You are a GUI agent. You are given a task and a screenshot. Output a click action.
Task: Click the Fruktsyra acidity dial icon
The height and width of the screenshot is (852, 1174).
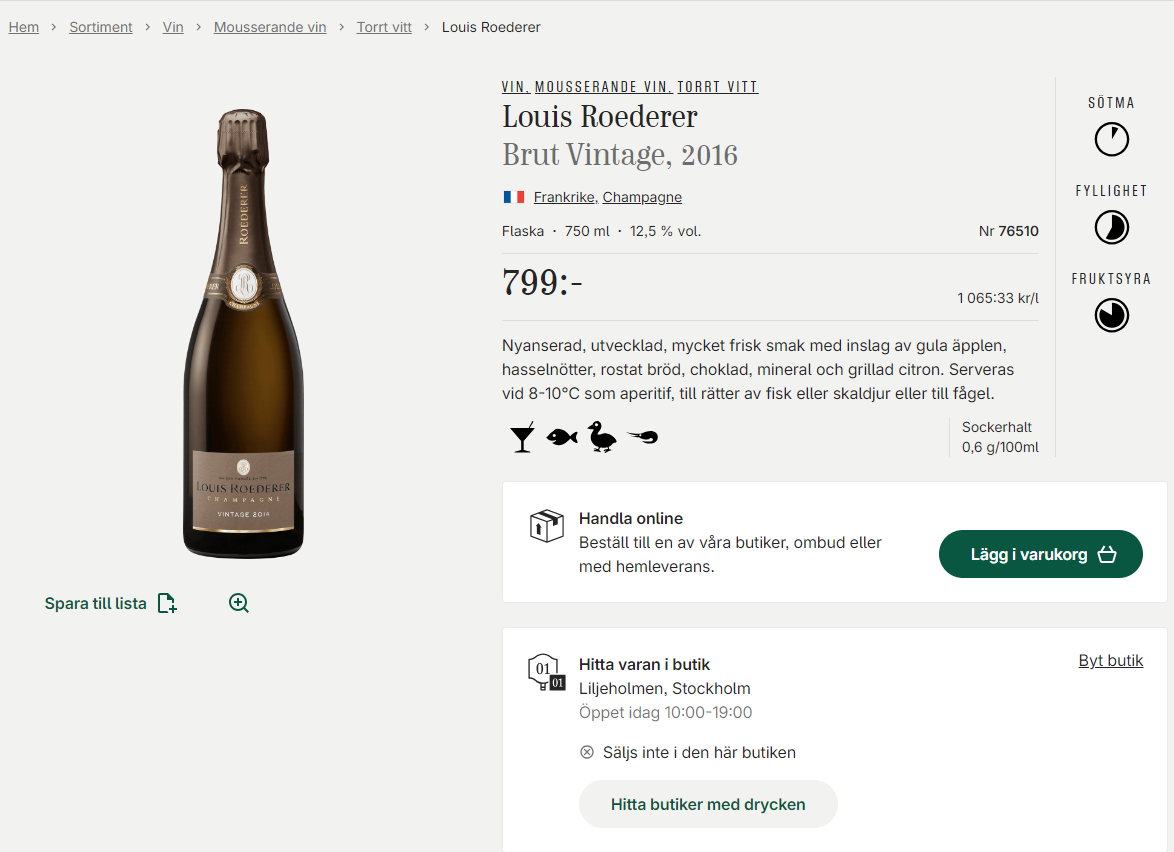pos(1111,315)
